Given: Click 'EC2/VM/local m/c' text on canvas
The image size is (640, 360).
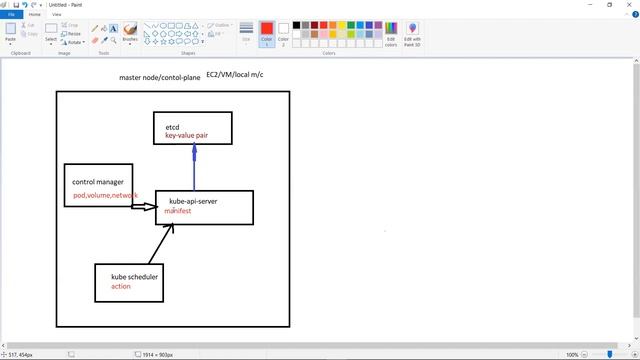Looking at the screenshot, I should point(235,75).
